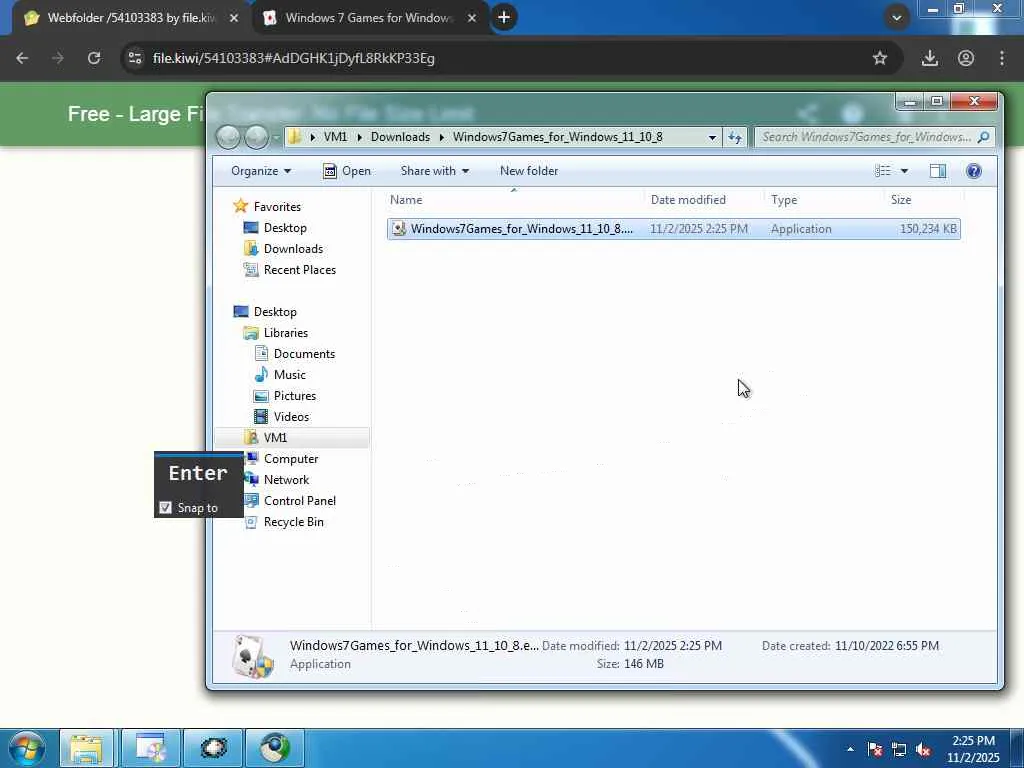Open Control Panel from navigation tree
The image size is (1024, 768).
[x=299, y=501]
